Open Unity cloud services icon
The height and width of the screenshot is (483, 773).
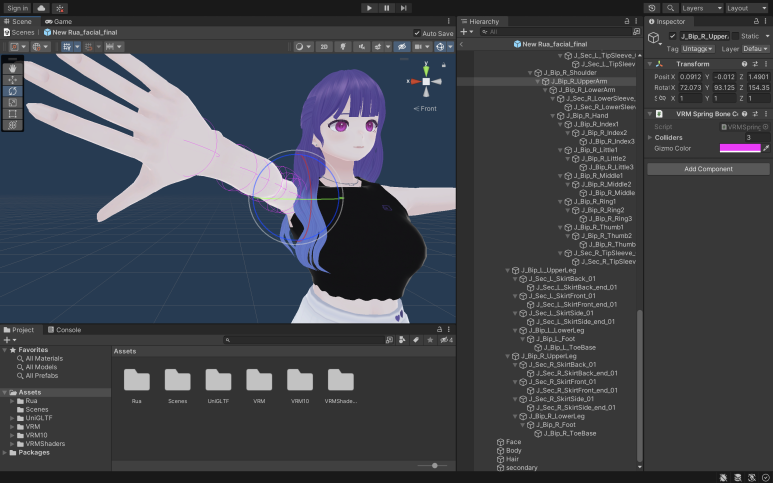[x=41, y=8]
